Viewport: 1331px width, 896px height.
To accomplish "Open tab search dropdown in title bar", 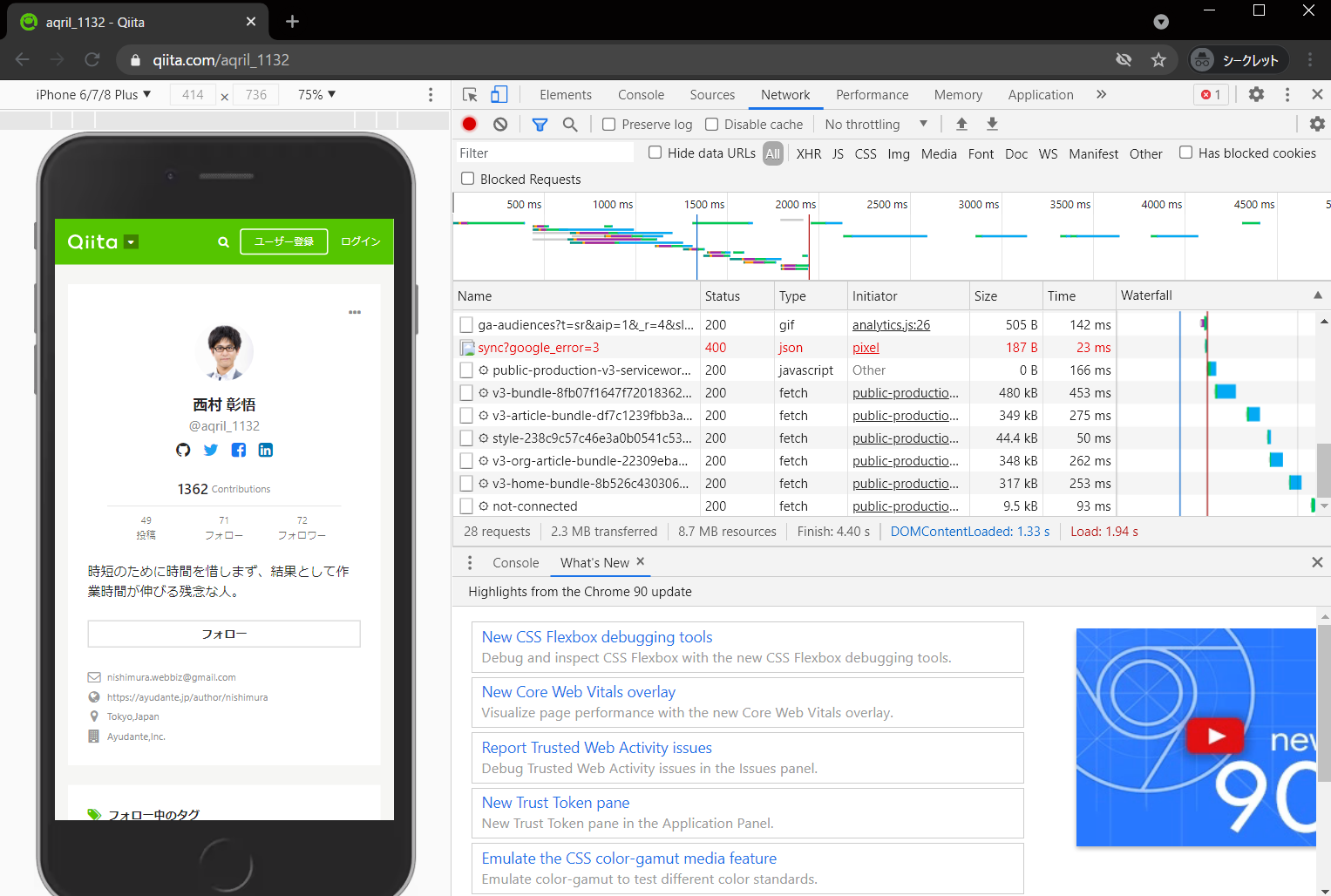I will click(1161, 22).
